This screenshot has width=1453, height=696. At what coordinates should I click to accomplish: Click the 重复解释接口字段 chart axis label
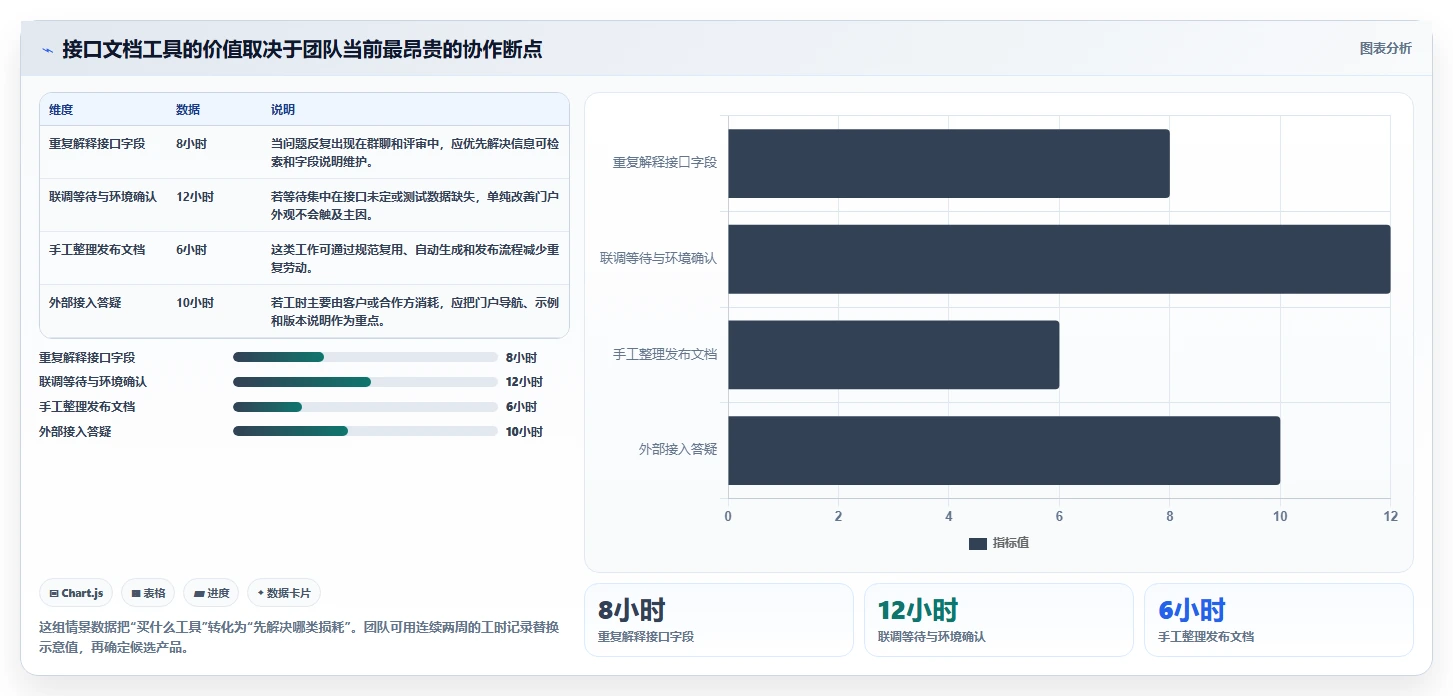pyautogui.click(x=665, y=163)
